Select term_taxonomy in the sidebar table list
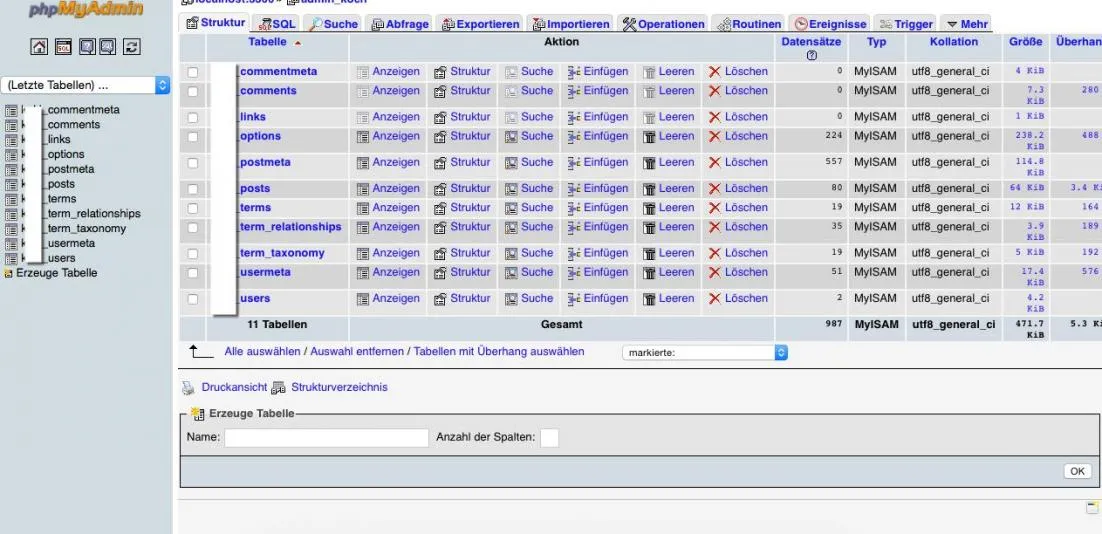The image size is (1102, 534). click(87, 228)
